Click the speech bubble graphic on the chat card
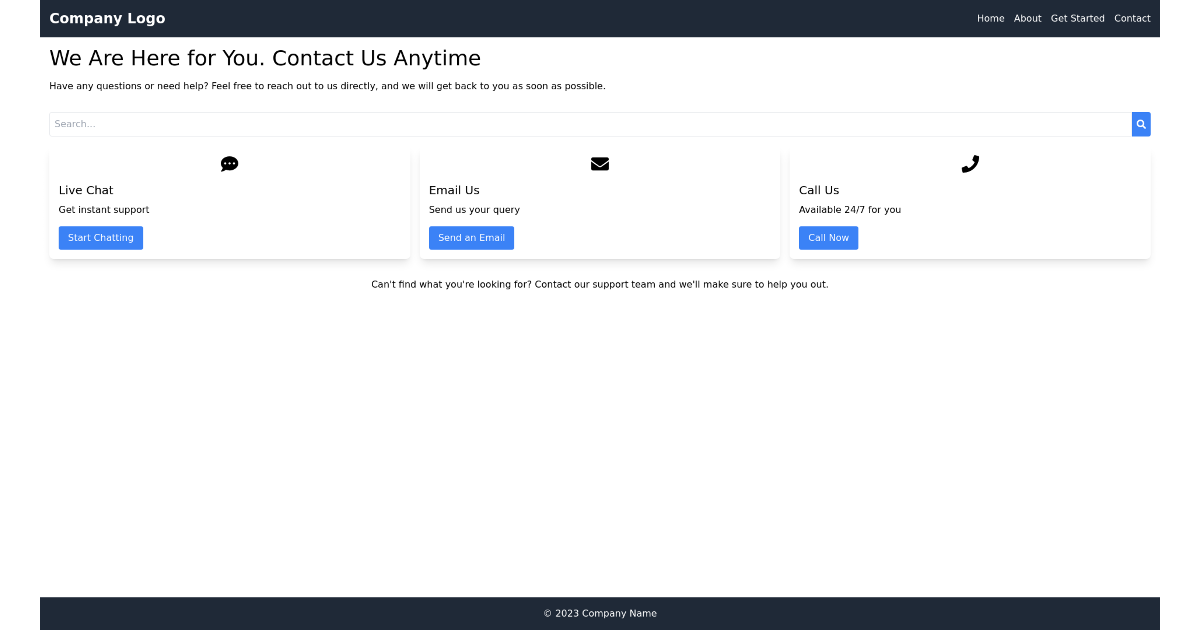 (229, 163)
